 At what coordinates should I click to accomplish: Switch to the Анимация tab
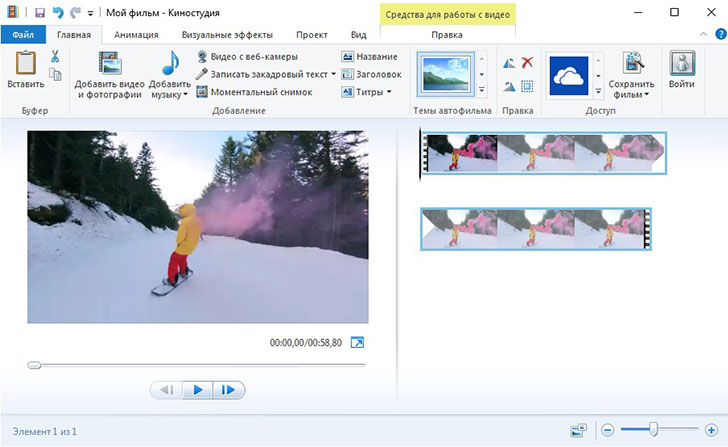click(x=136, y=34)
